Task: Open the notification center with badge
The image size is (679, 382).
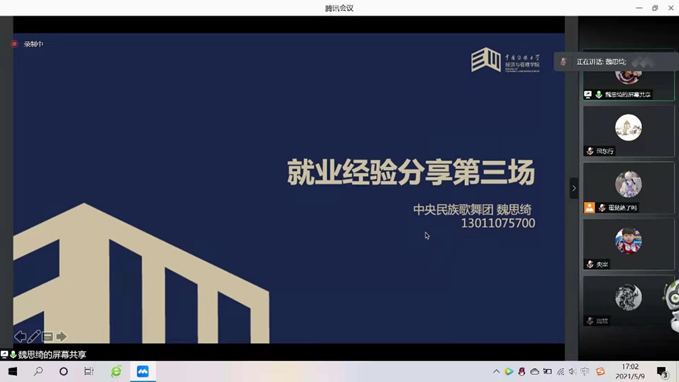Action: click(662, 372)
